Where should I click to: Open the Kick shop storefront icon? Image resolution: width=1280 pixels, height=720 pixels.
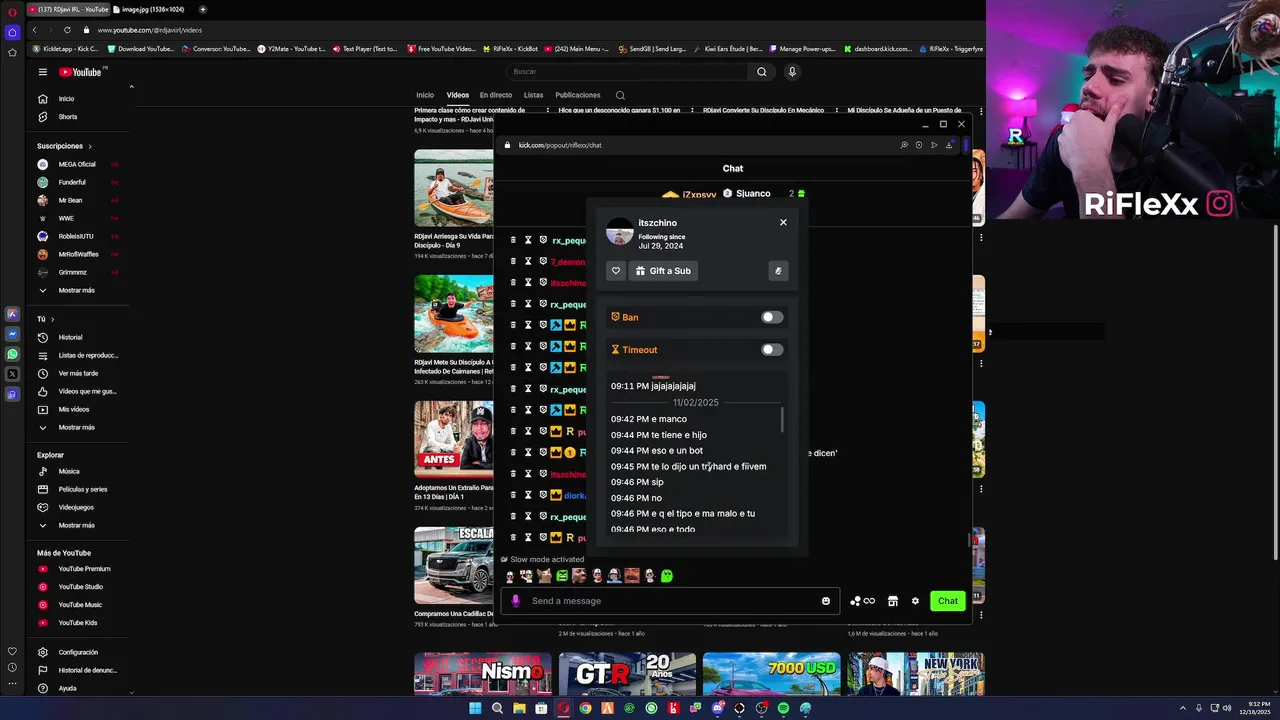click(x=893, y=601)
